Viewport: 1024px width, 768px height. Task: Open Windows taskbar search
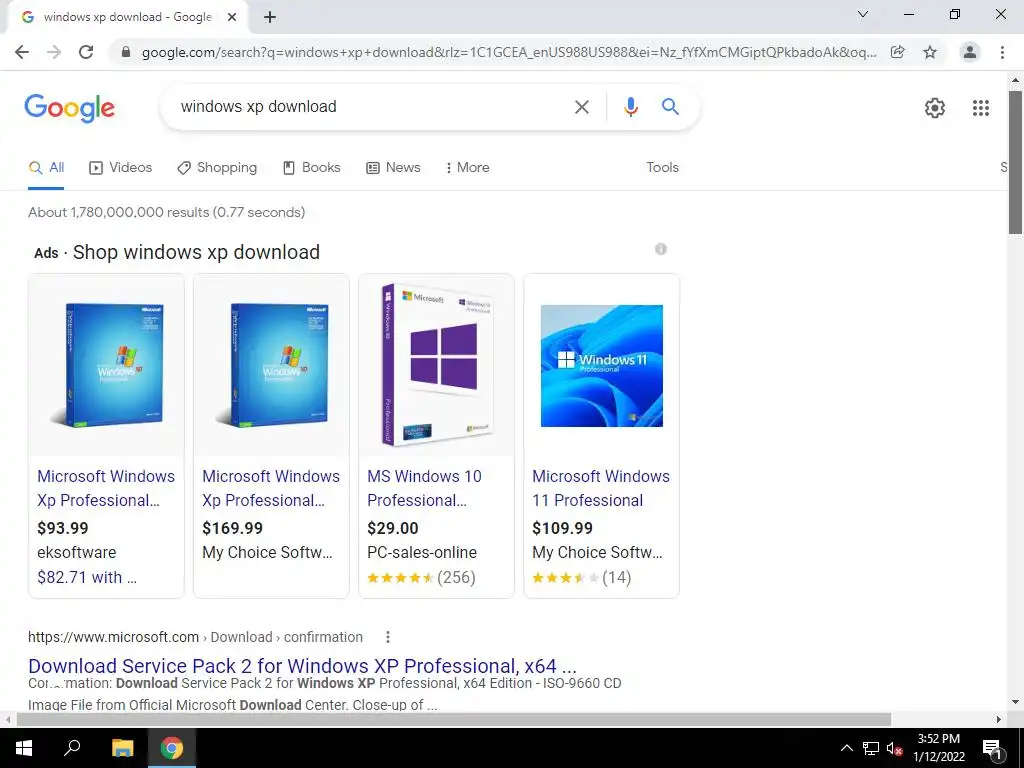coord(72,748)
